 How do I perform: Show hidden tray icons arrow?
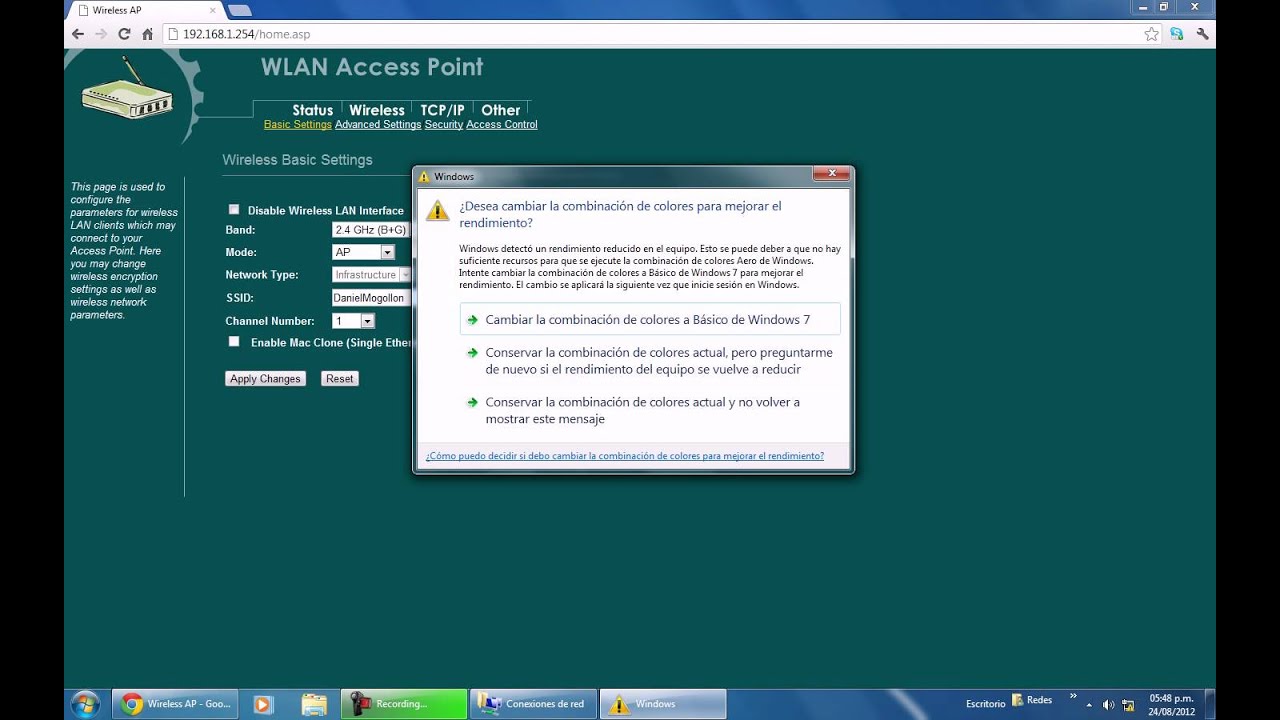click(1089, 704)
